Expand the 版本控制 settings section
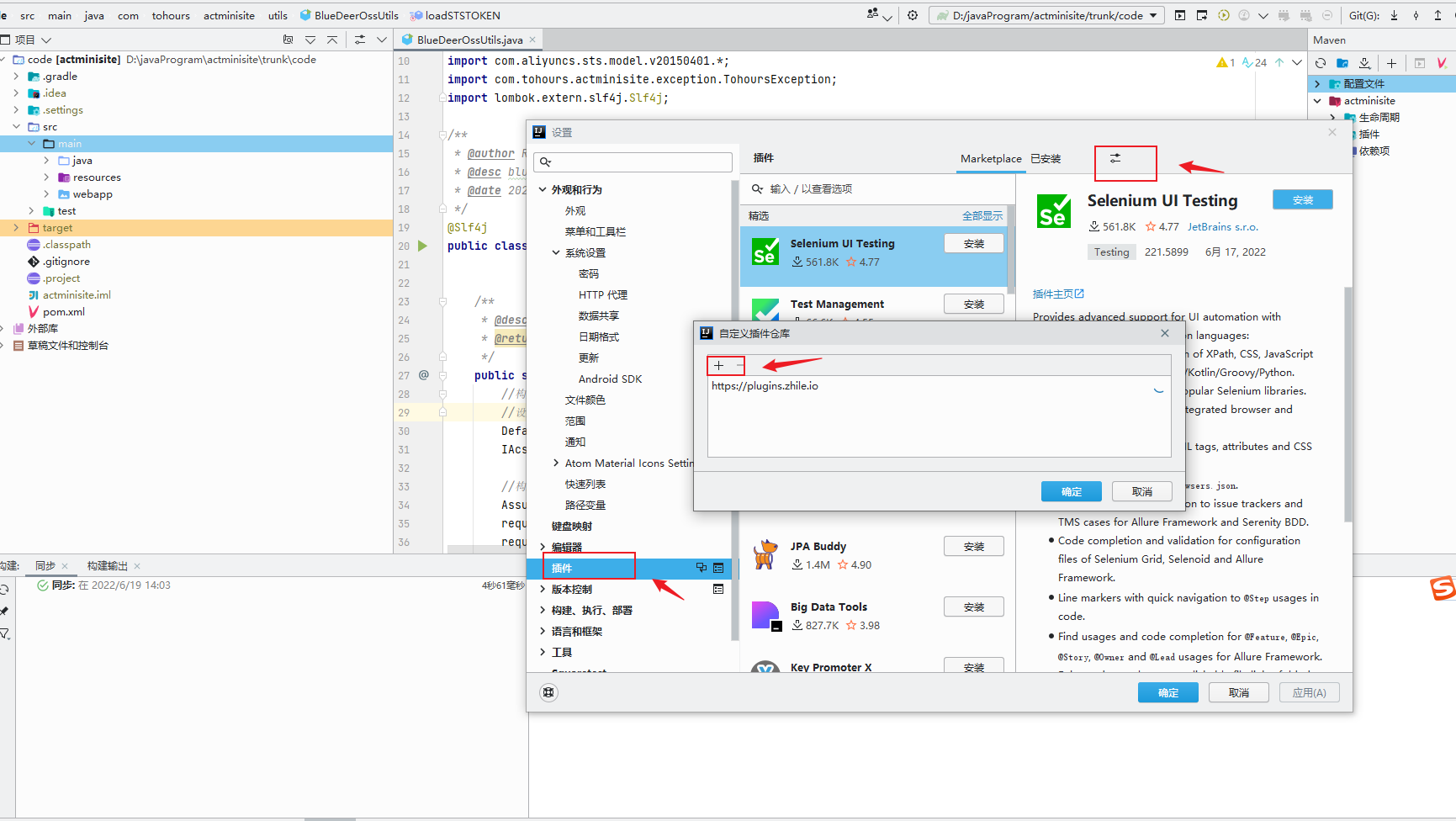Image resolution: width=1456 pixels, height=821 pixels. [543, 589]
